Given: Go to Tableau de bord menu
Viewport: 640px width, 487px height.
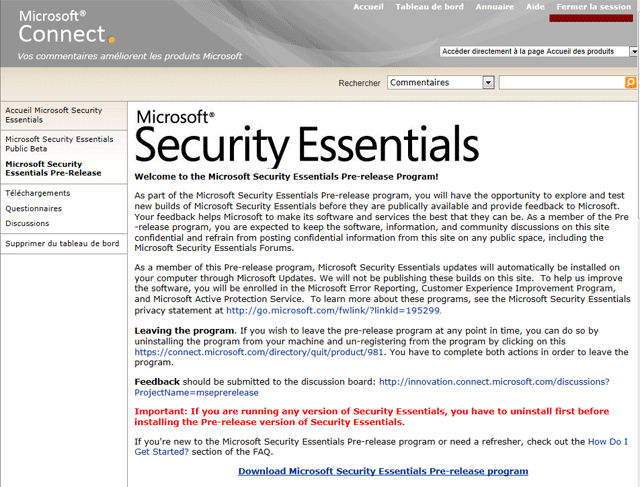Looking at the screenshot, I should point(429,7).
